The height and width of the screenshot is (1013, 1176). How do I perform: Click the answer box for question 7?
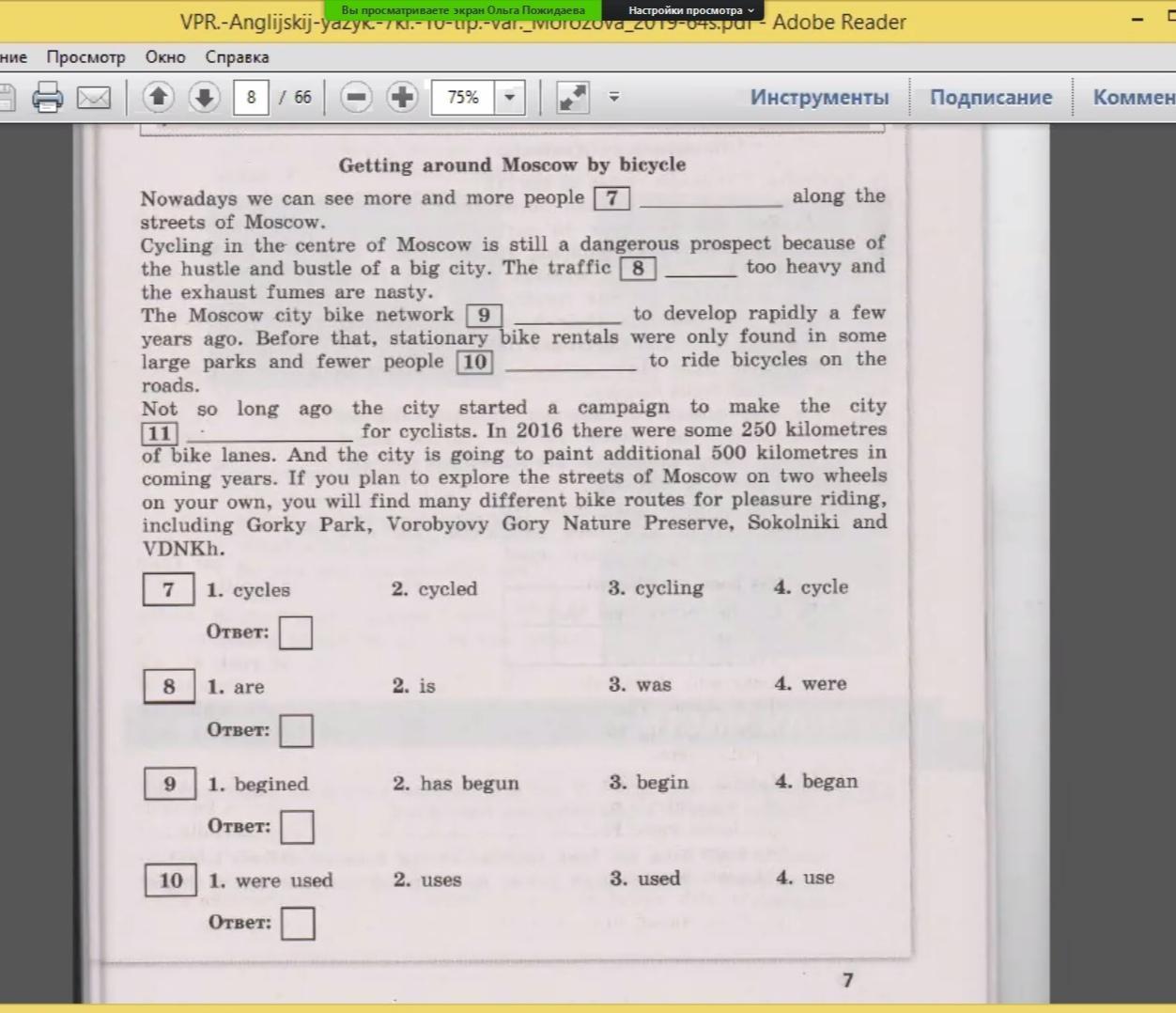[x=296, y=632]
